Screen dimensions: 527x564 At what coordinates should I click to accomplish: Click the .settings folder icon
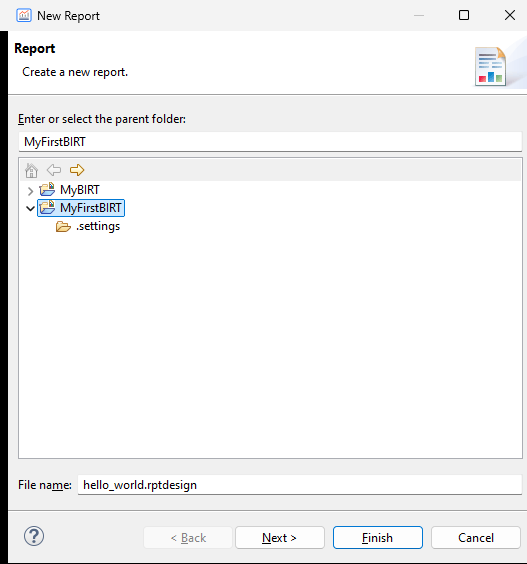[63, 227]
